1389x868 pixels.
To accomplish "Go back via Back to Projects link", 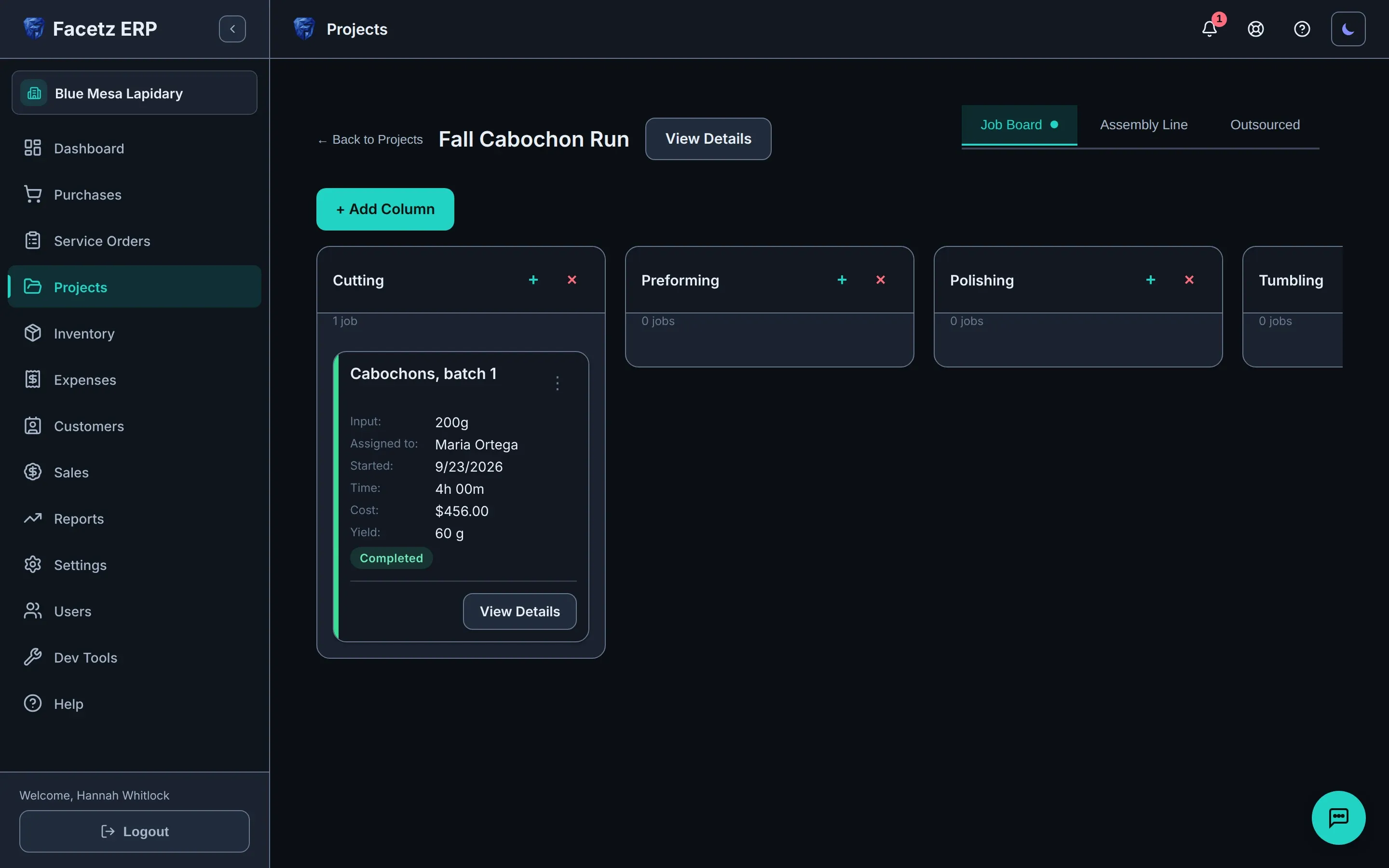I will point(370,139).
